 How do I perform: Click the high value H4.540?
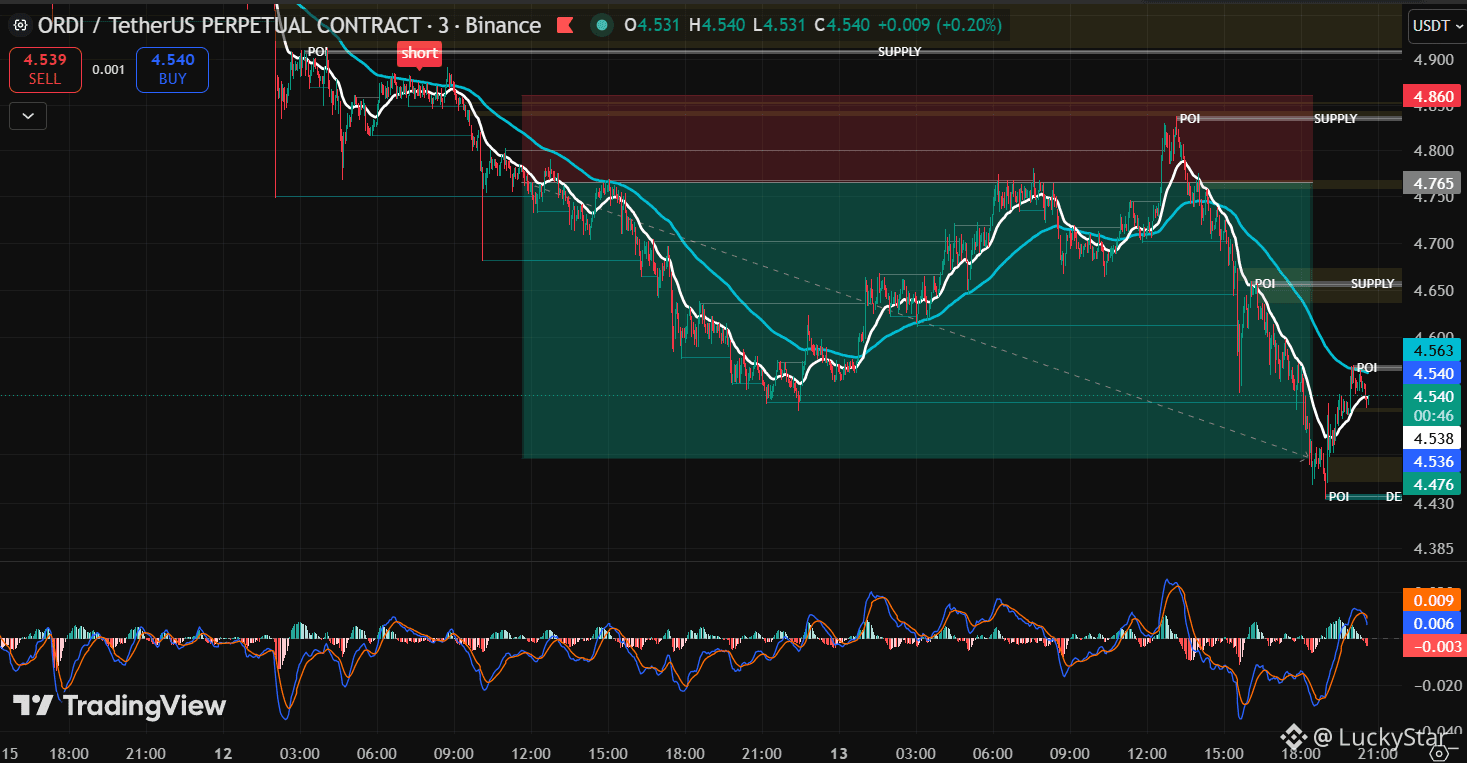717,25
